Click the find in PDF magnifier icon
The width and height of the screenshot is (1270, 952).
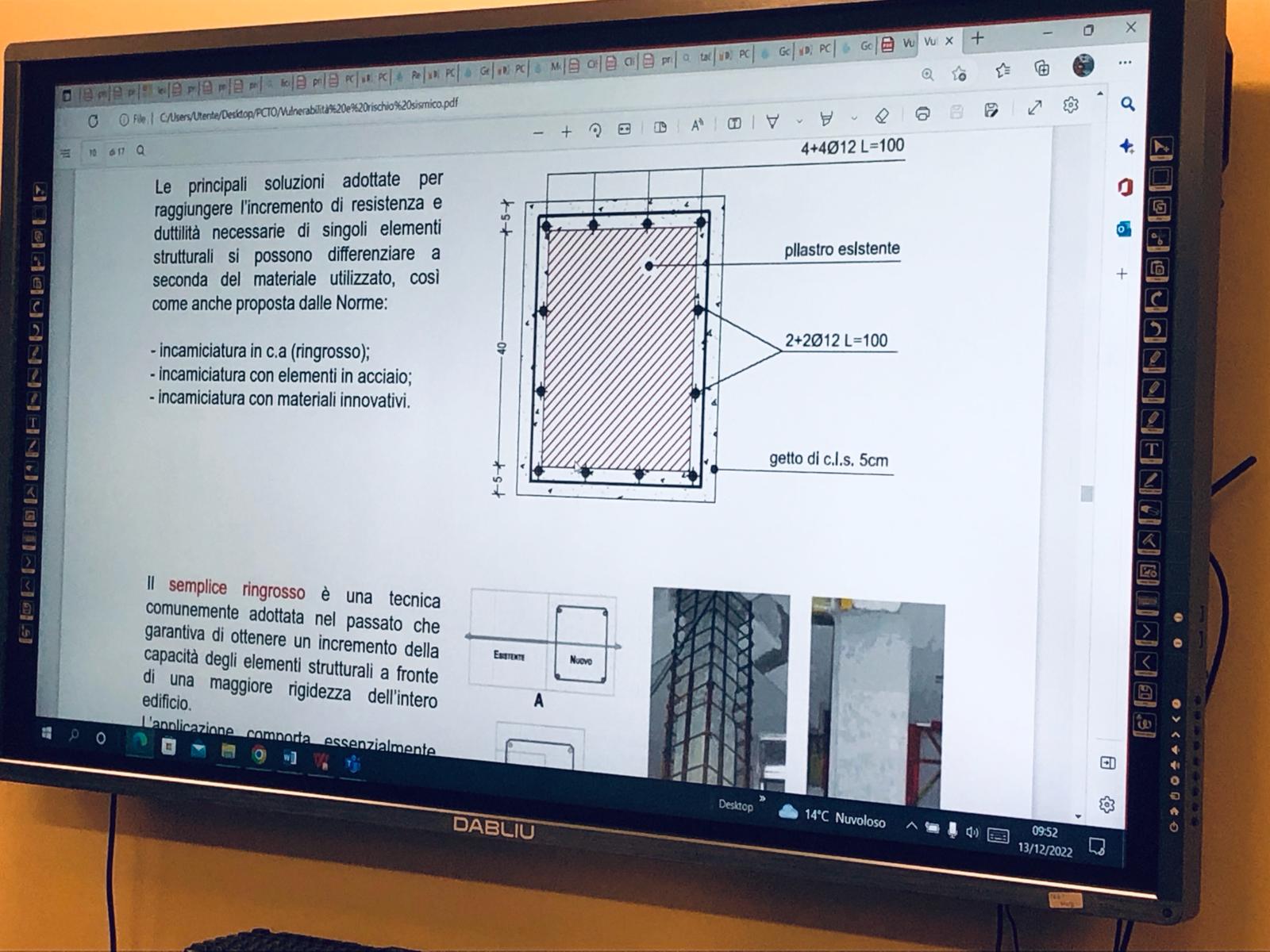pyautogui.click(x=140, y=150)
